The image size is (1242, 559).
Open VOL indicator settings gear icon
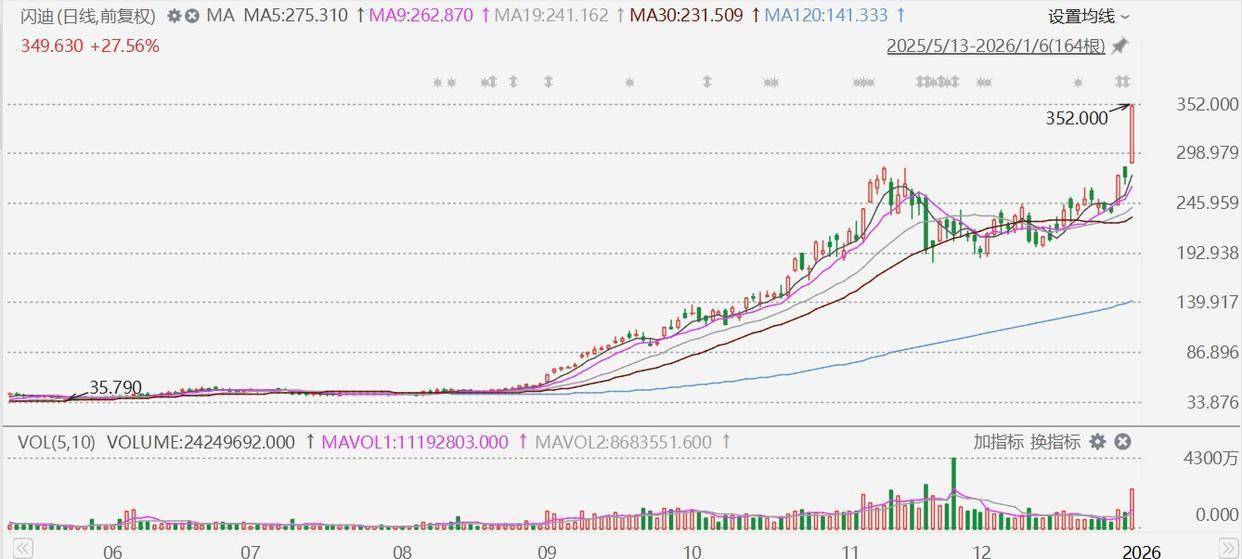point(1097,442)
